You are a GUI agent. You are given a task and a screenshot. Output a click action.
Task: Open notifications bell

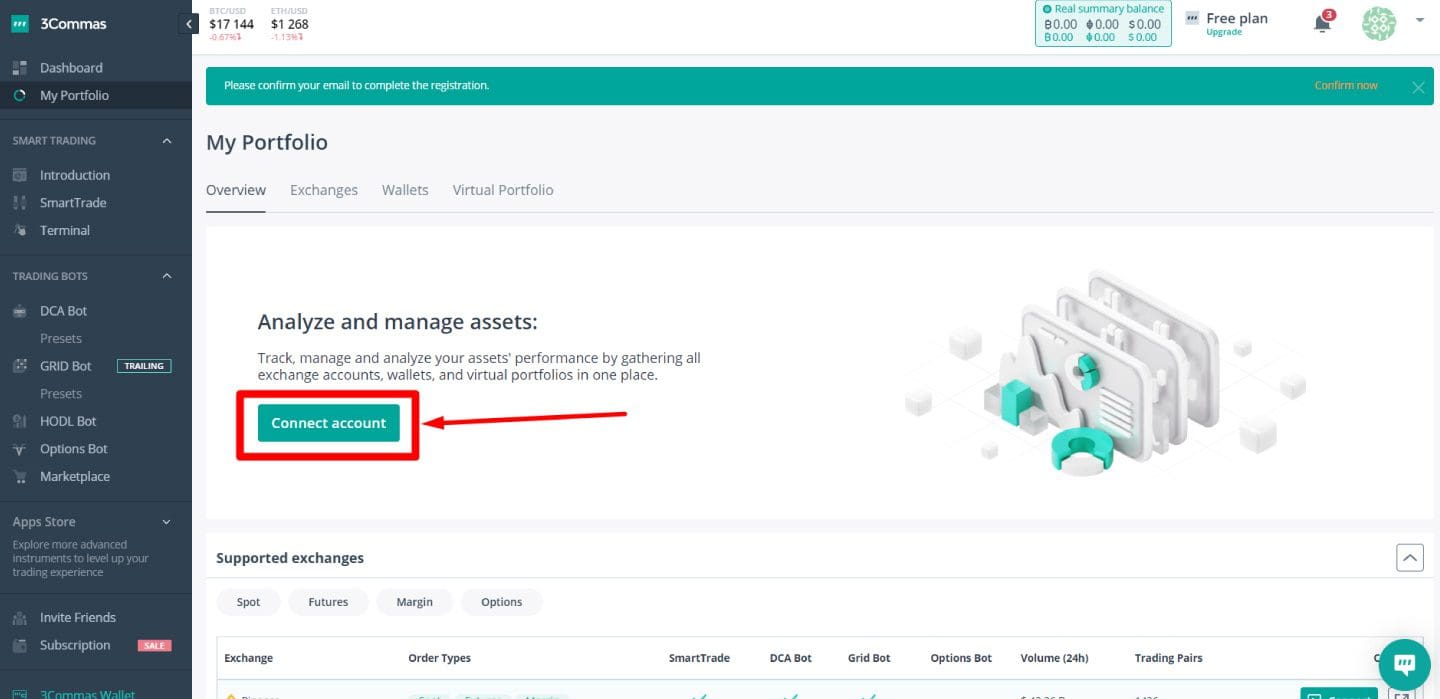click(x=1323, y=23)
